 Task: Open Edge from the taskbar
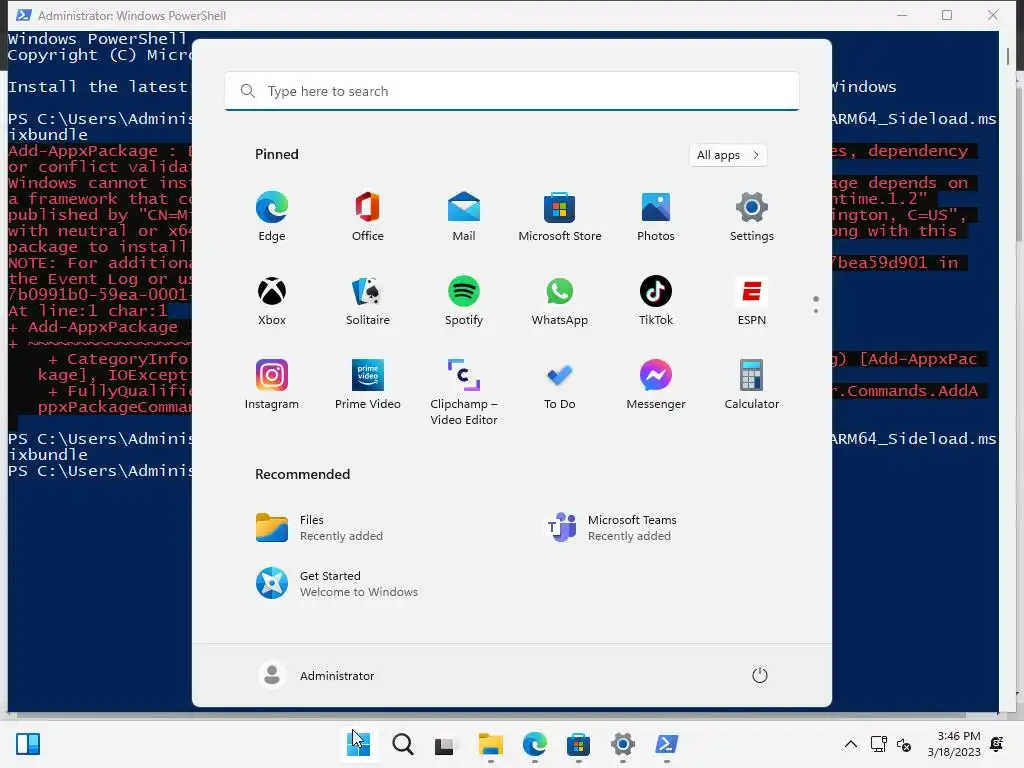pos(535,744)
